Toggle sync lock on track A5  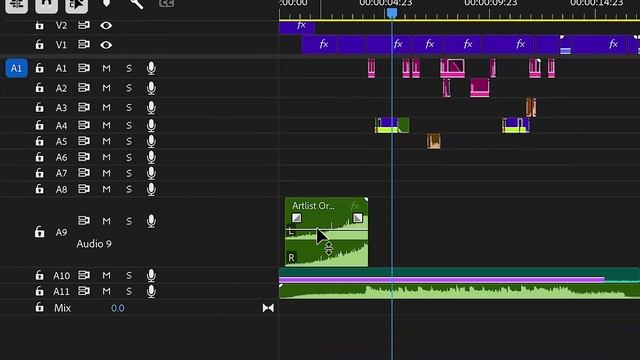tap(84, 141)
